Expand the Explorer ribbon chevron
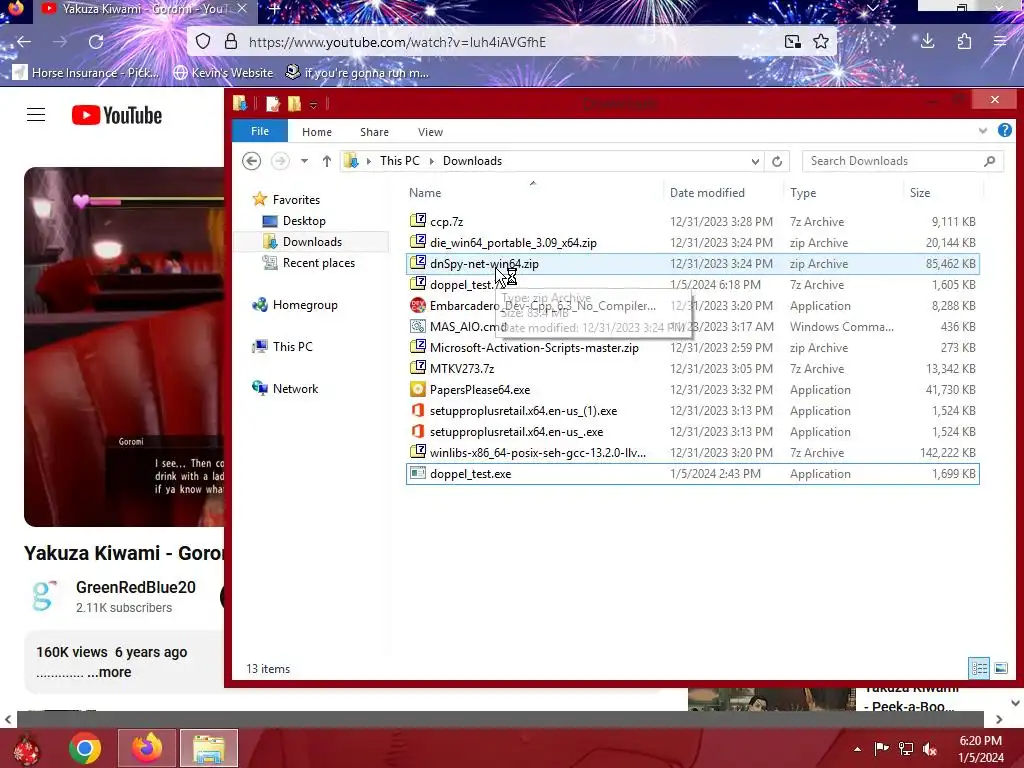1024x768 pixels. click(983, 131)
